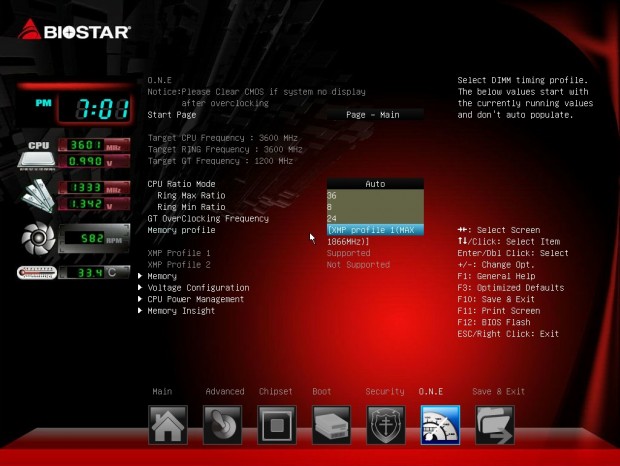Edit the GT OverClocking Frequency value 24
Image resolution: width=620 pixels, height=466 pixels.
(375, 218)
